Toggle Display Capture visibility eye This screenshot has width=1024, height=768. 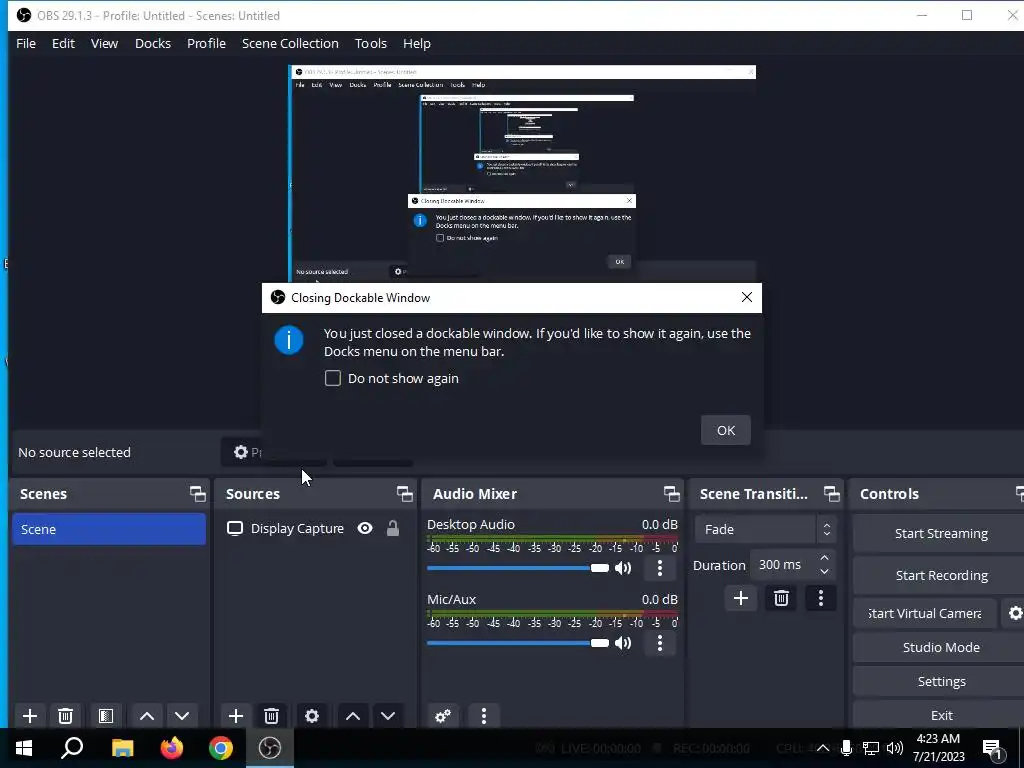point(365,528)
